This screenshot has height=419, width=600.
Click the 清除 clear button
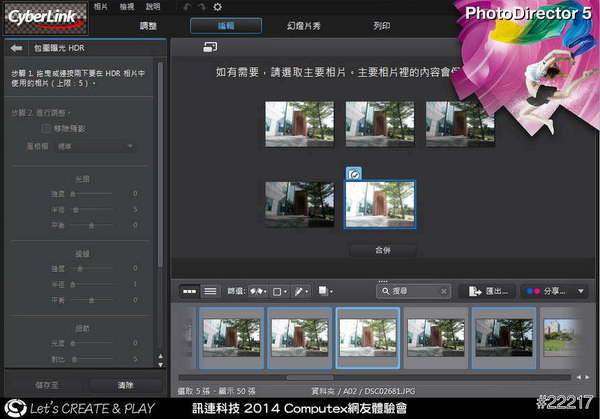(124, 384)
